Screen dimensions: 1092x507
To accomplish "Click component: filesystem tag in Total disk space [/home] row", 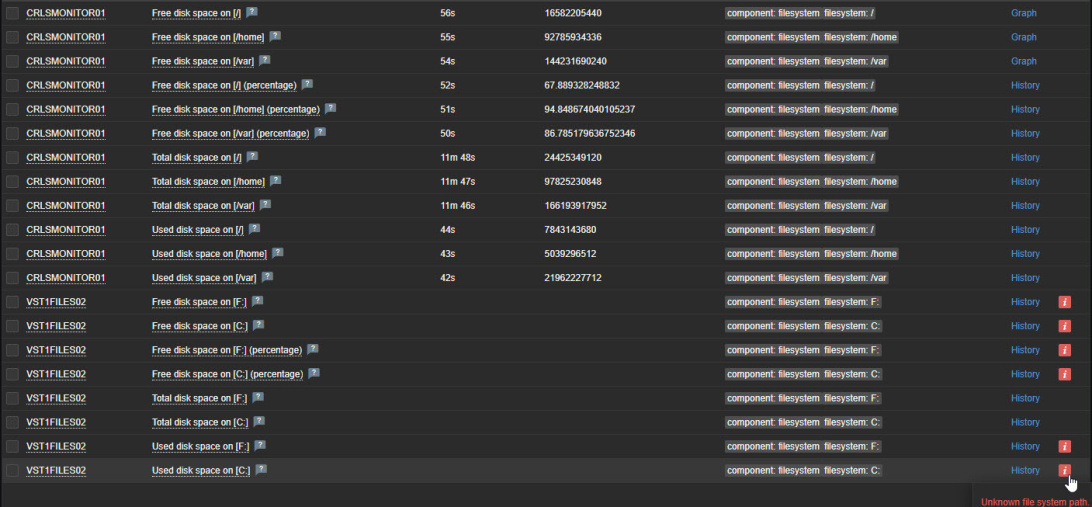I will pyautogui.click(x=772, y=181).
